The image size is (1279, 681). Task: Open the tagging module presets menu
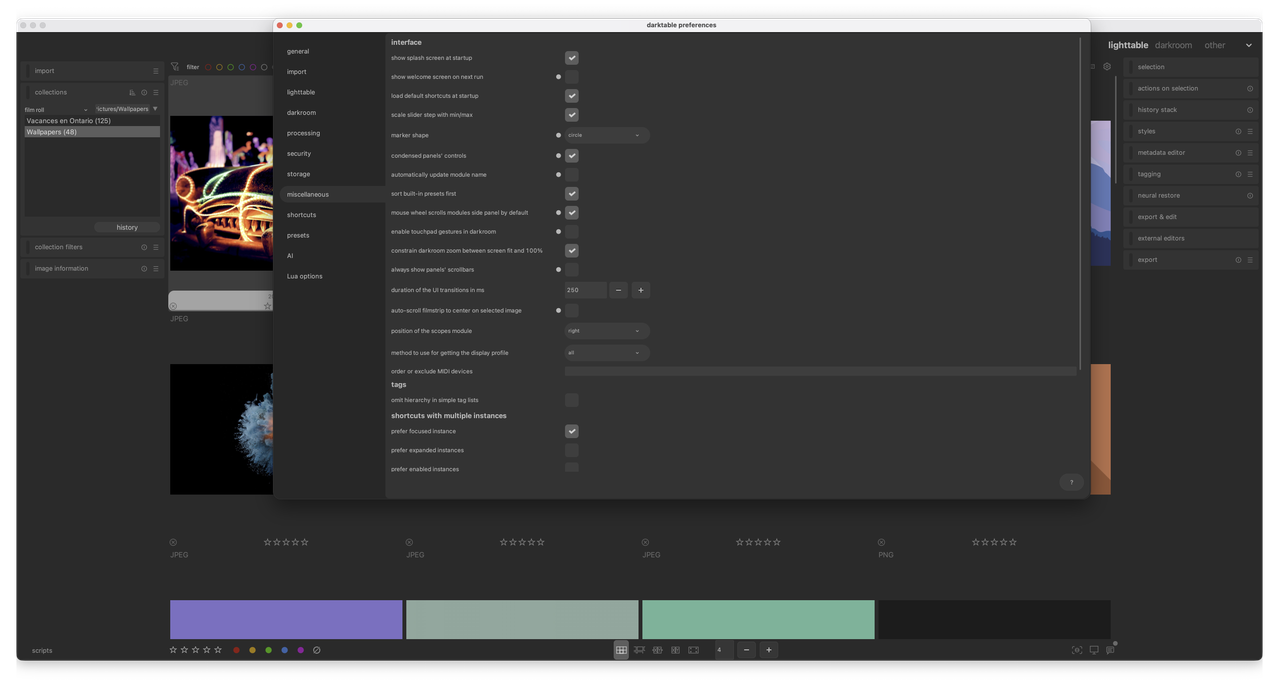tap(1250, 174)
